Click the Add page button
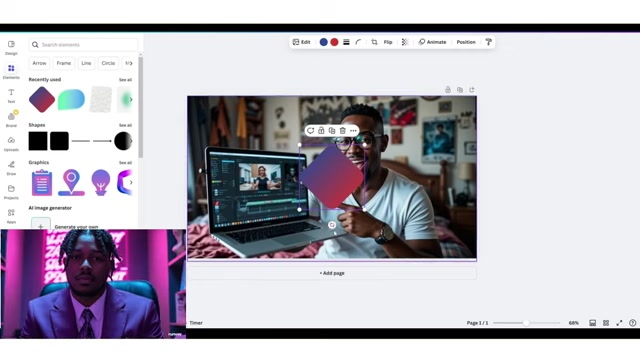 tap(332, 273)
